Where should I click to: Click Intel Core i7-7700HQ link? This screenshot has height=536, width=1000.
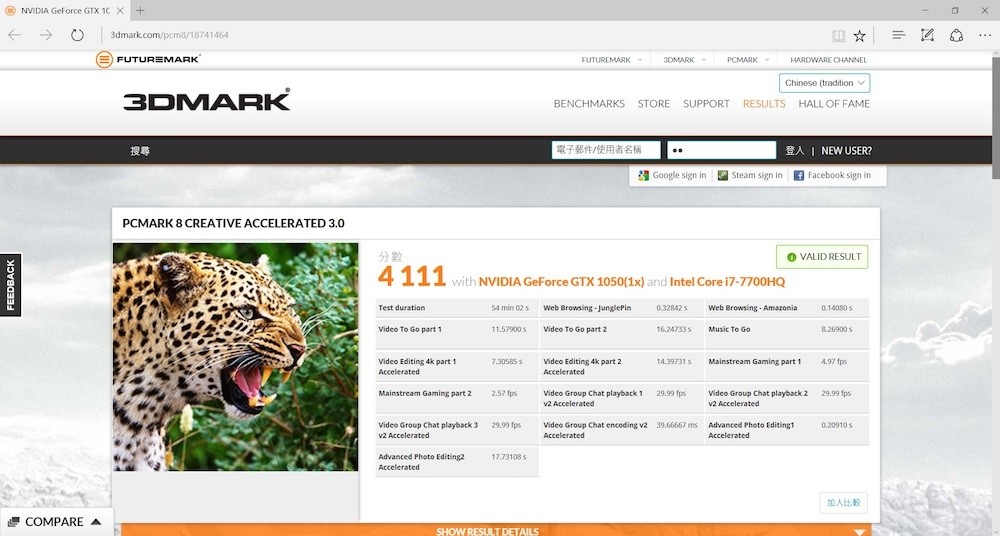point(727,281)
